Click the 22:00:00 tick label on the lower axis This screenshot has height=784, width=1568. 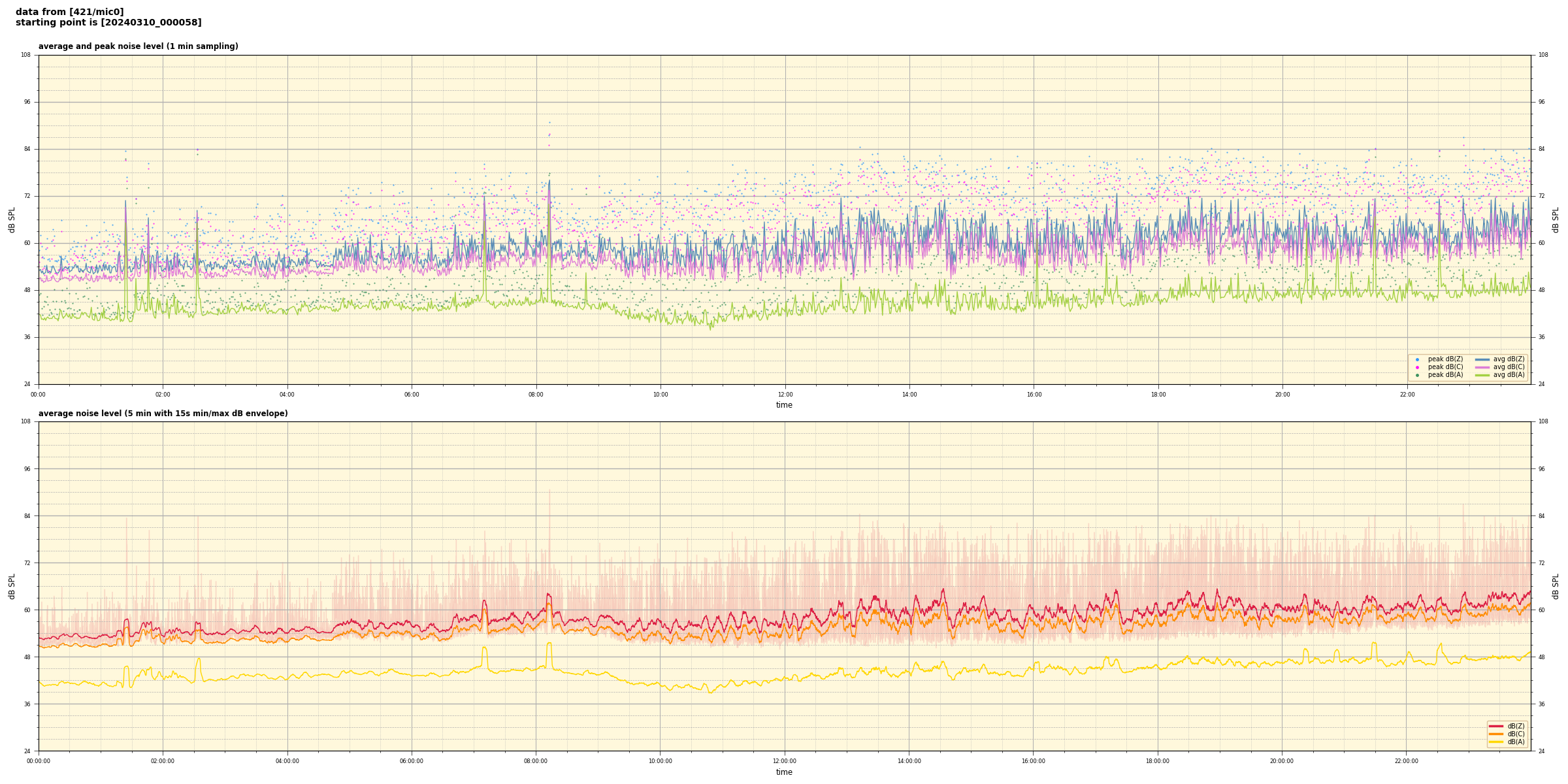(x=1407, y=761)
